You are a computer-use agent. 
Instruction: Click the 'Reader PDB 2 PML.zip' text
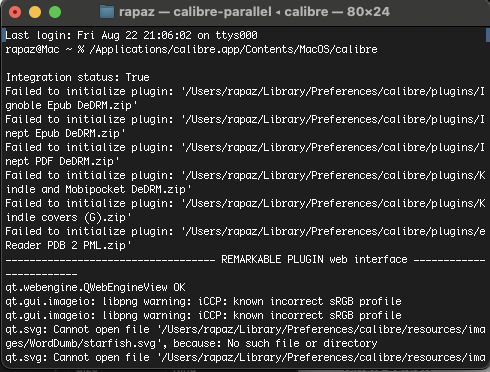coord(68,245)
